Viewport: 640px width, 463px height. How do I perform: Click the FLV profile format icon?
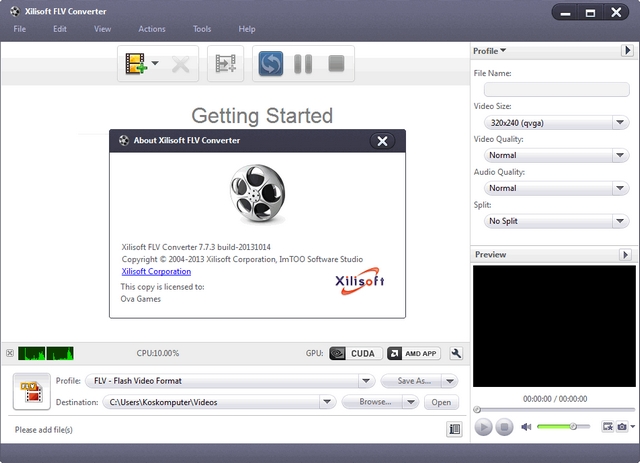(31, 392)
